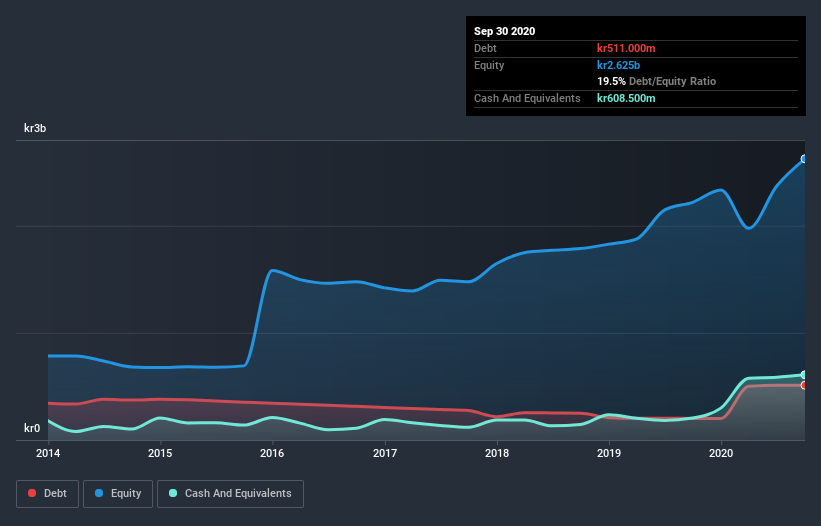Image resolution: width=821 pixels, height=526 pixels.
Task: Click the 2016 x-axis label
Action: tap(272, 453)
